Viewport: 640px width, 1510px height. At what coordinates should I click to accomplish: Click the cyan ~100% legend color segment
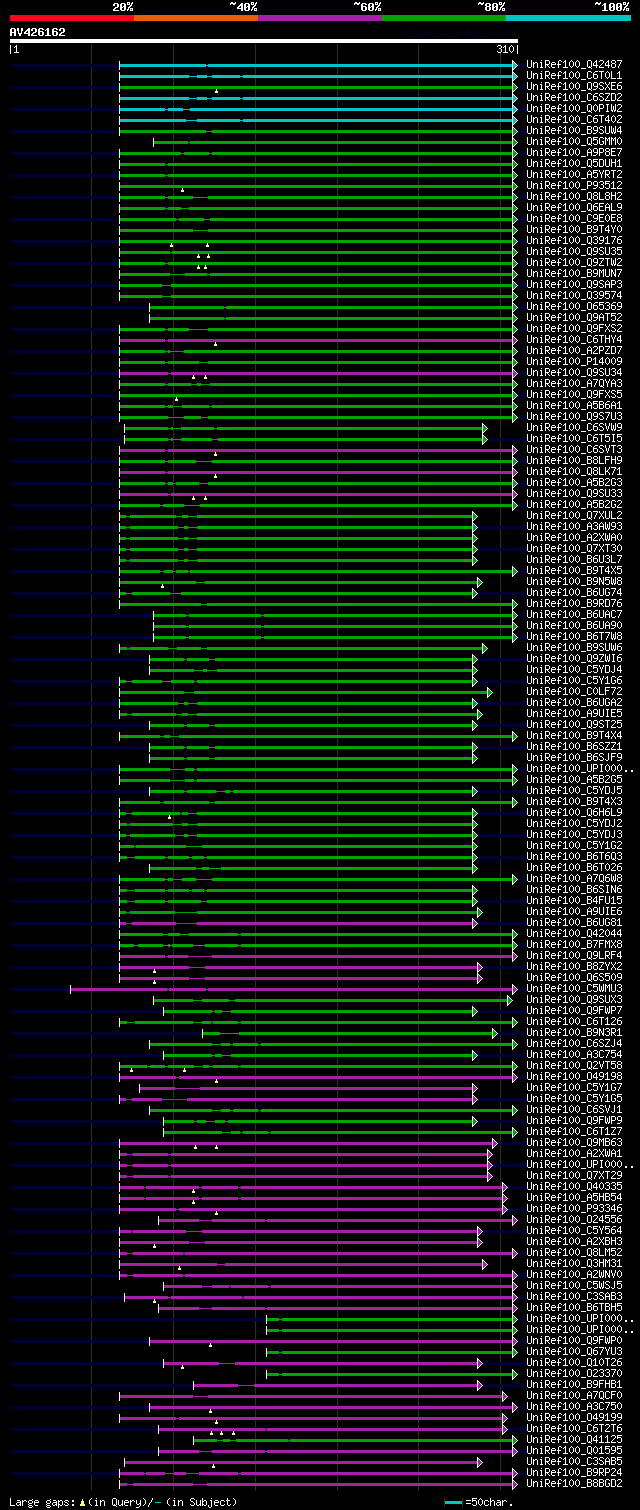[x=568, y=18]
